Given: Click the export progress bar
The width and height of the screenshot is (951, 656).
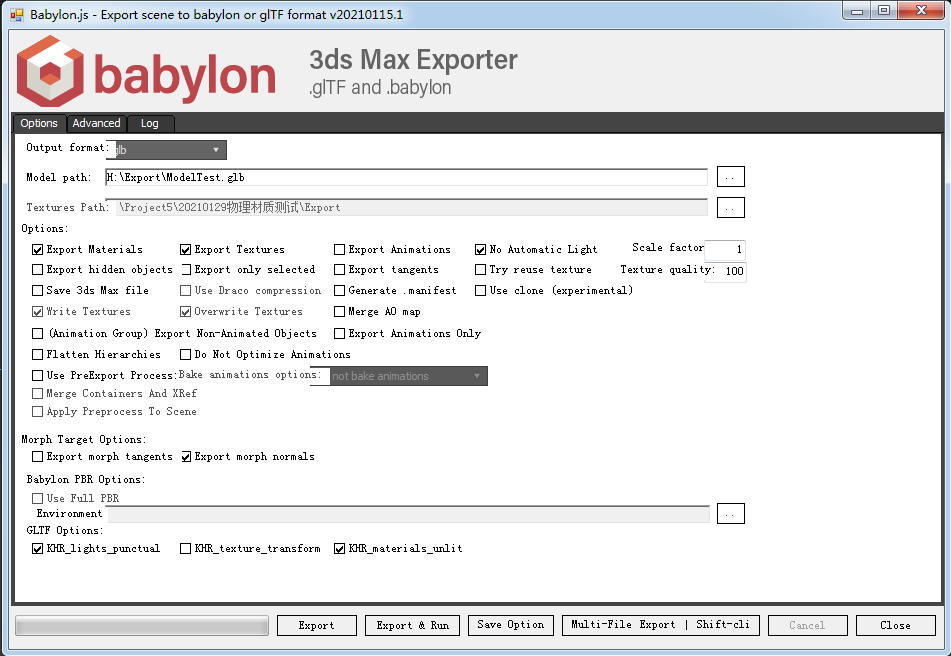Looking at the screenshot, I should (142, 626).
